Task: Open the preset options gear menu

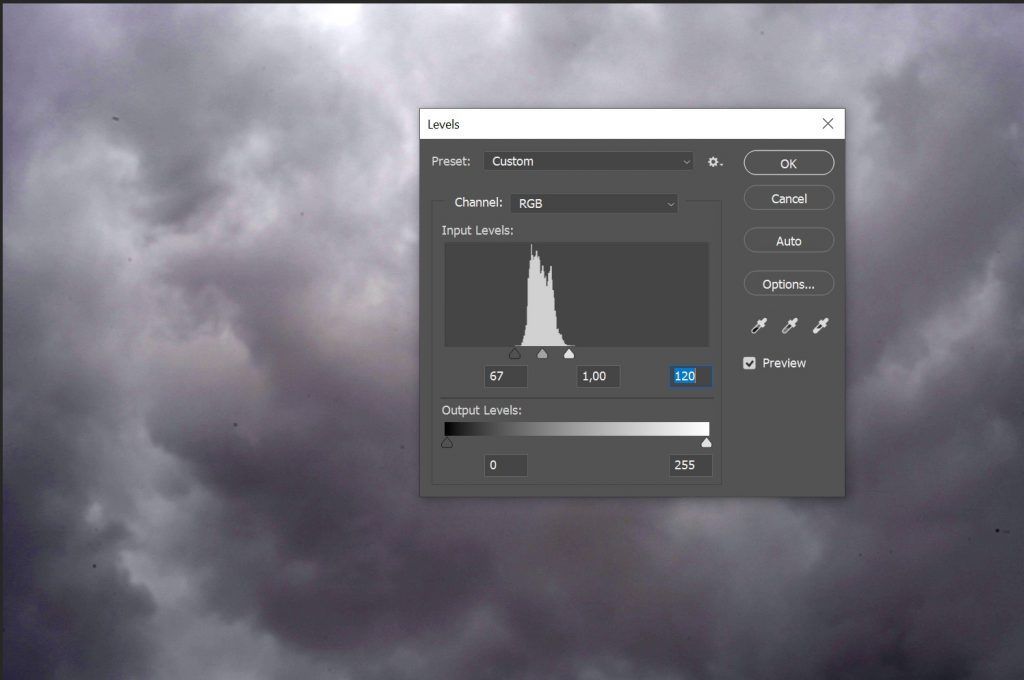Action: 715,161
